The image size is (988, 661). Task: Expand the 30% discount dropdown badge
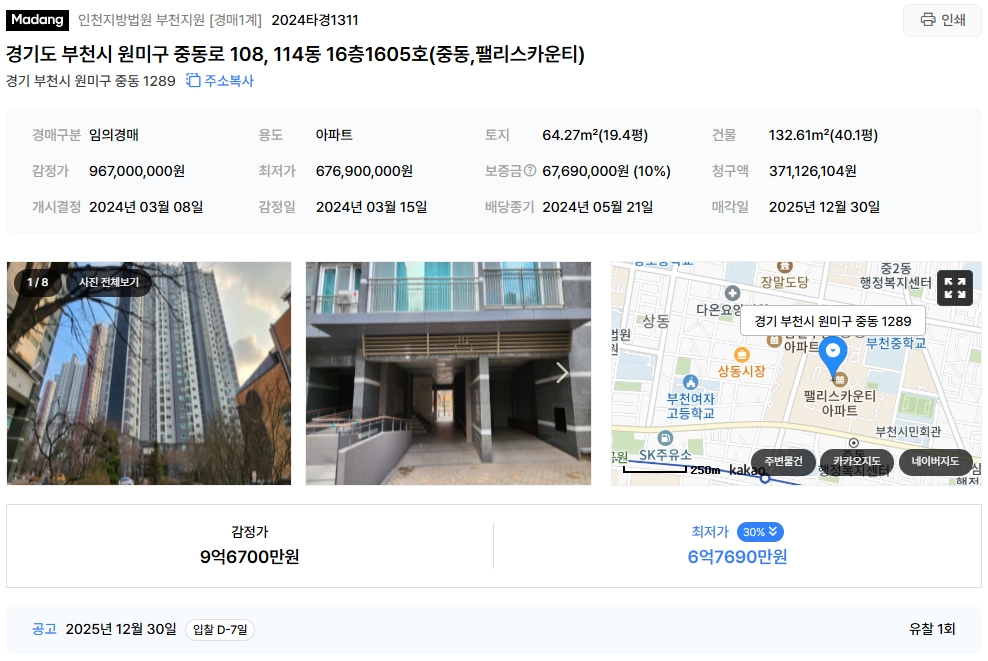pos(760,532)
